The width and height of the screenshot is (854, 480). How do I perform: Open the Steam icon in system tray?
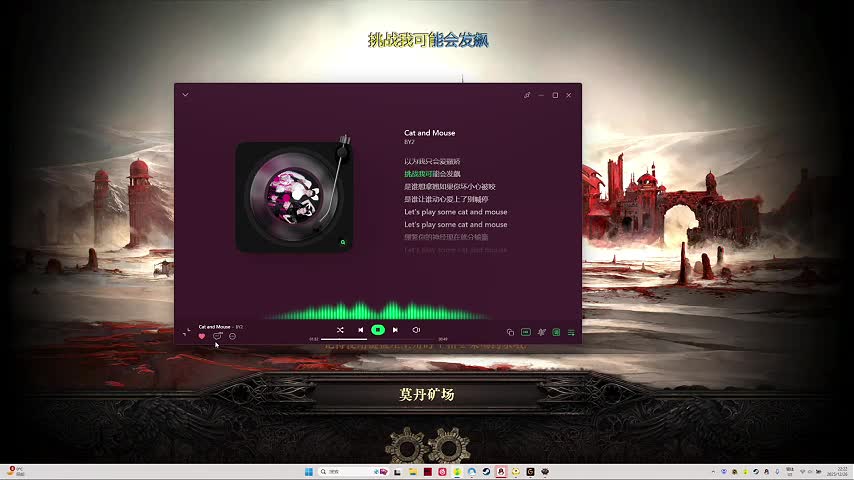point(755,472)
